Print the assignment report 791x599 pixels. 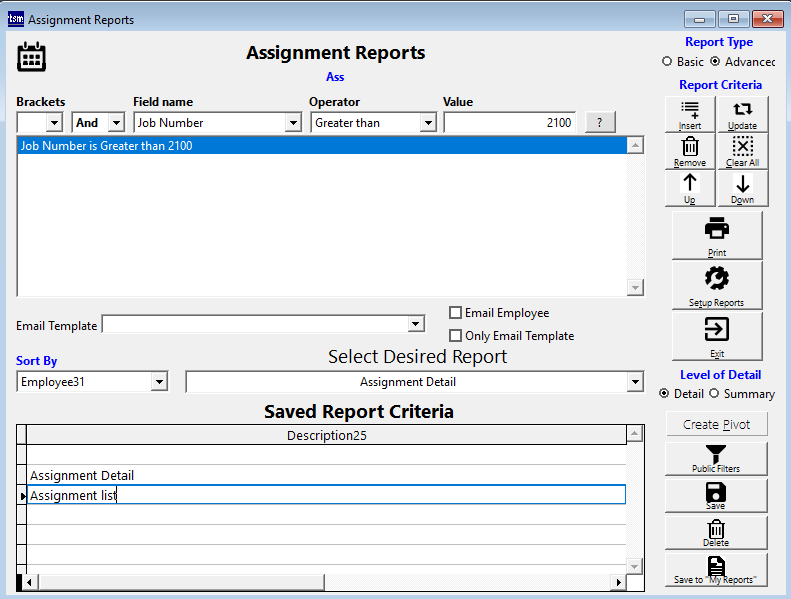[x=717, y=235]
